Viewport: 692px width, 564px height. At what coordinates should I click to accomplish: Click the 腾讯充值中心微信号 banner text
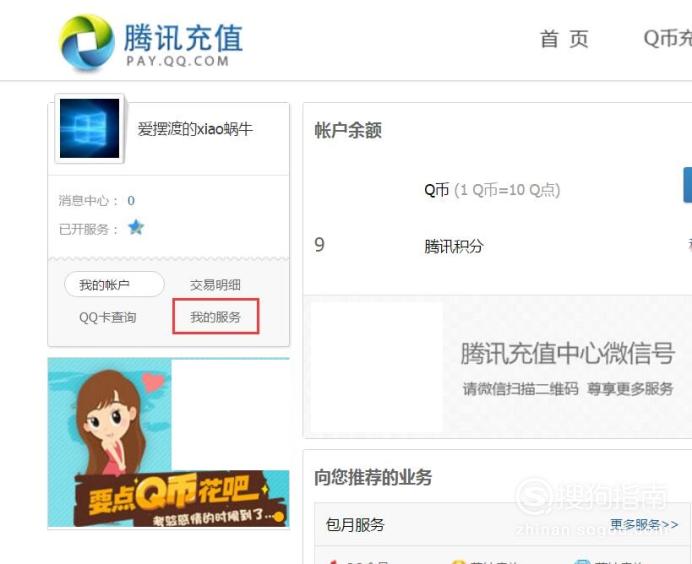click(x=568, y=353)
